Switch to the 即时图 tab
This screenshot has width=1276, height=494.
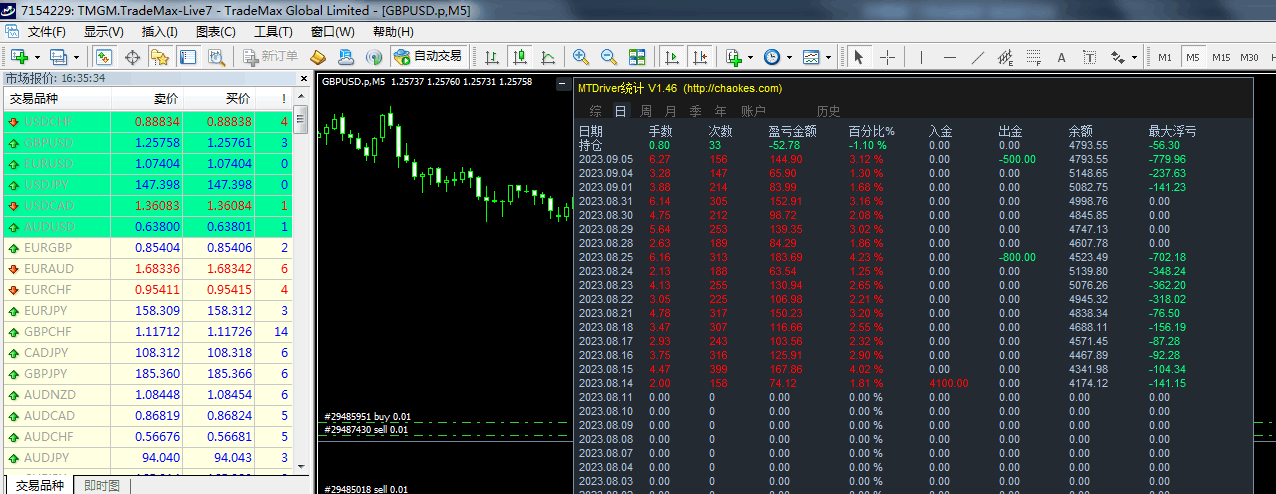click(102, 485)
